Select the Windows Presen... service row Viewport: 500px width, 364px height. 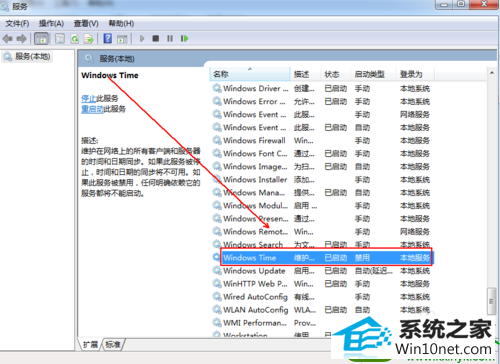(322, 219)
